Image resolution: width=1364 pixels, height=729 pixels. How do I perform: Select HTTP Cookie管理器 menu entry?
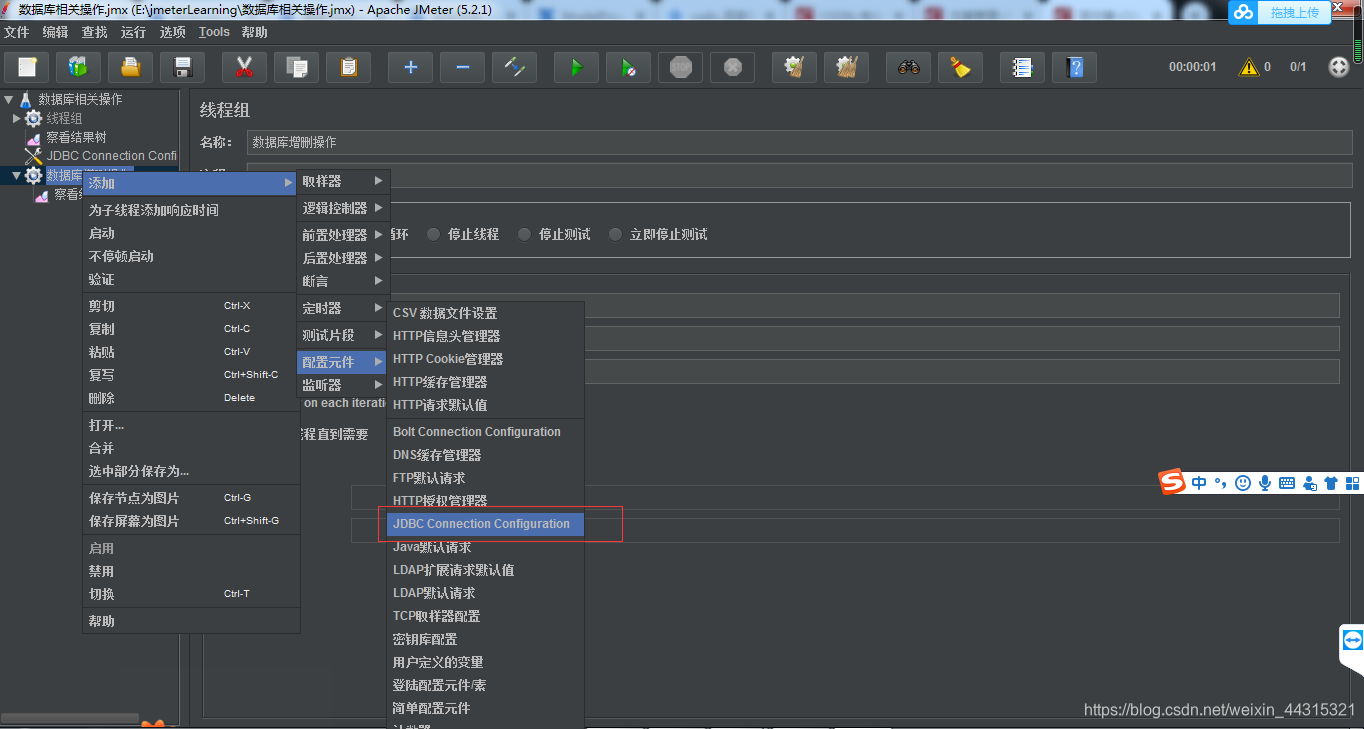(485, 359)
